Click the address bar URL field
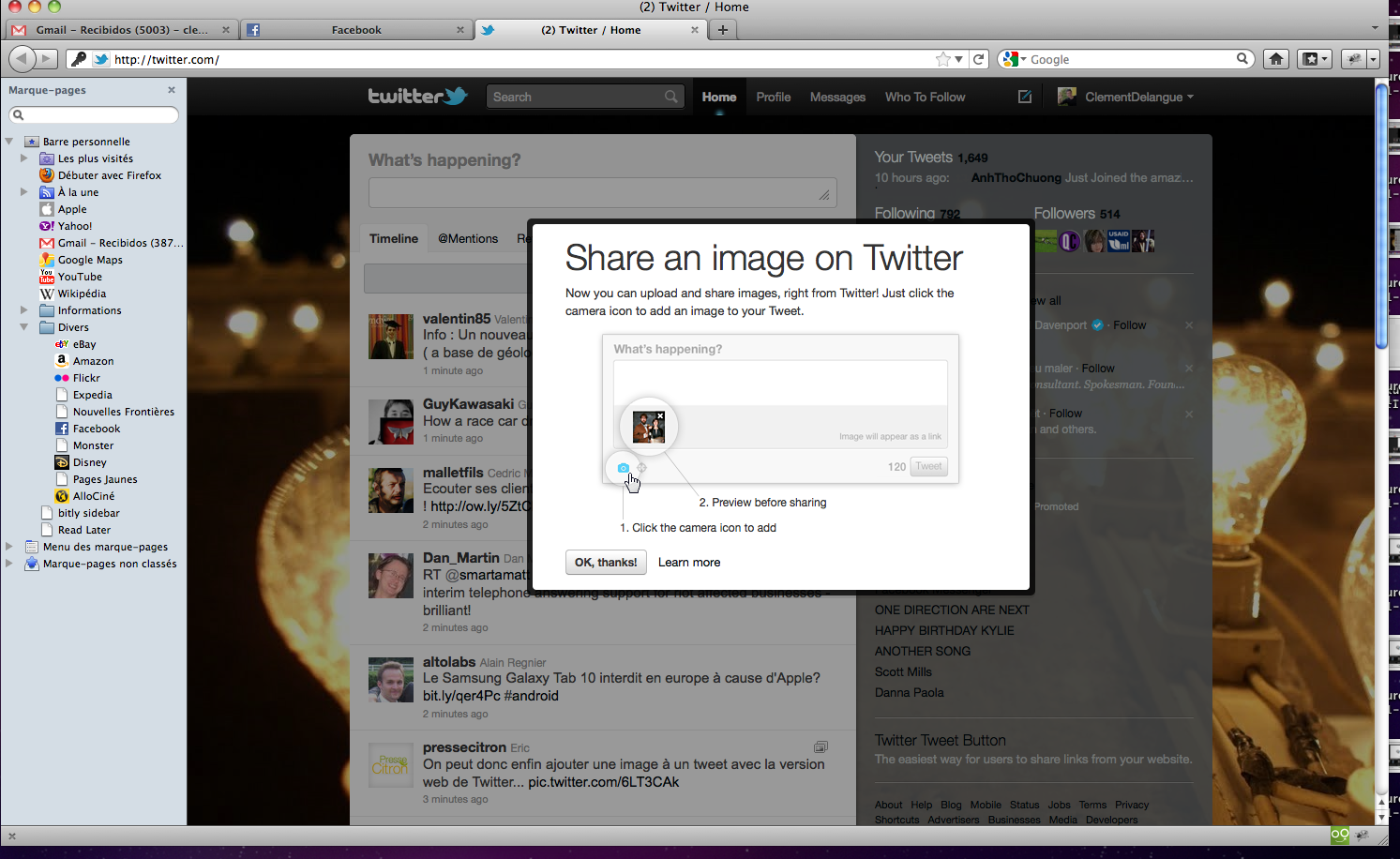The height and width of the screenshot is (859, 1400). click(520, 59)
